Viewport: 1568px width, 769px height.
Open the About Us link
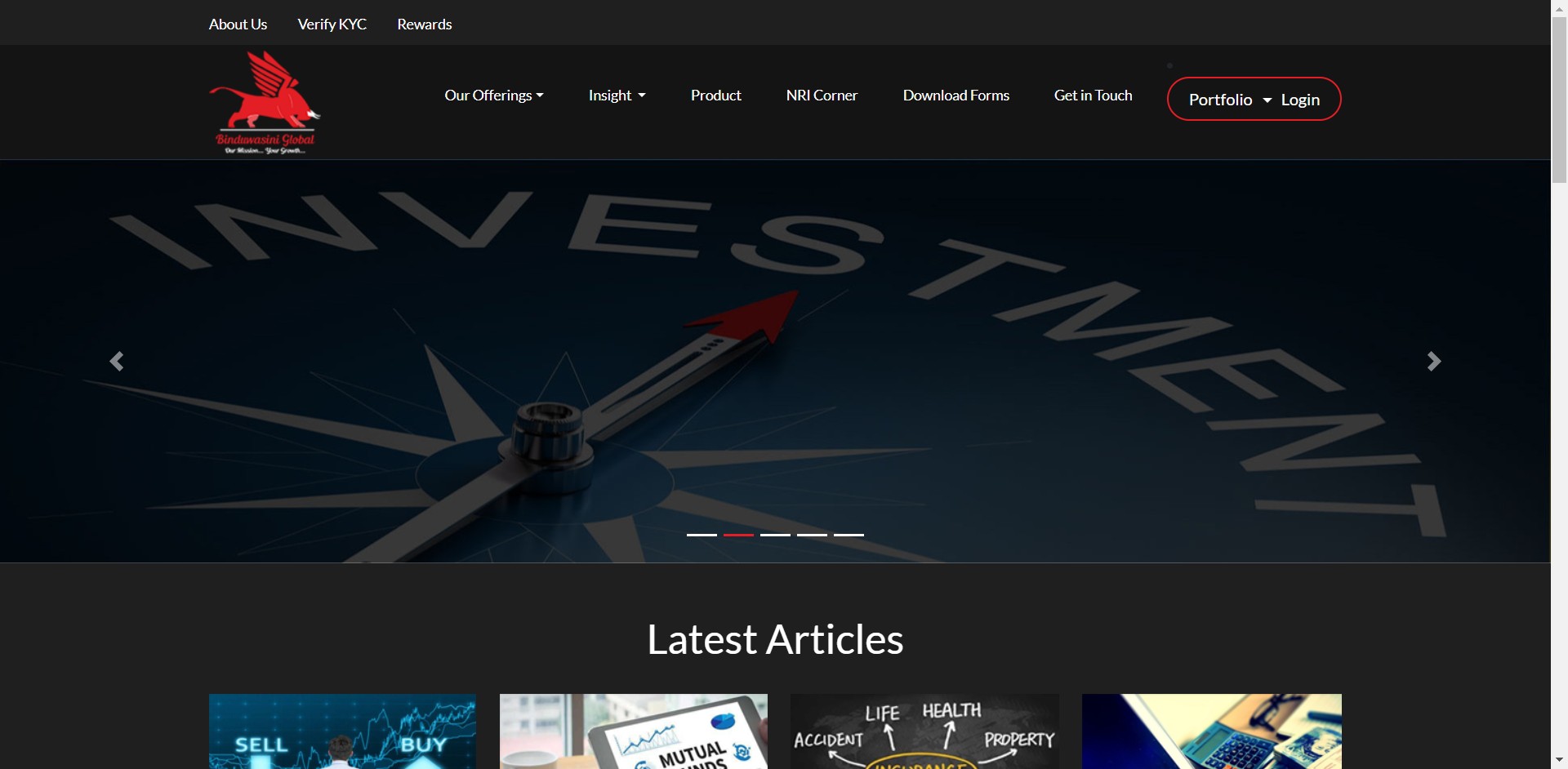(238, 24)
